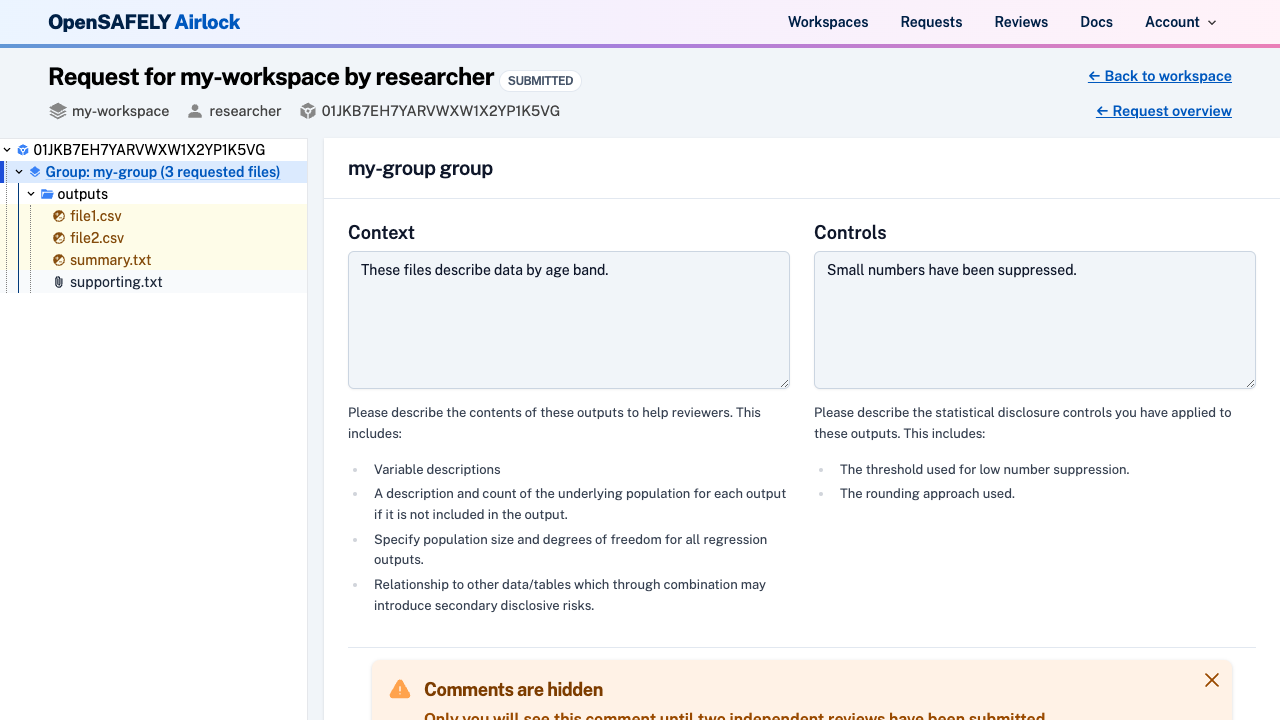Click the my-group group heading

420,168
